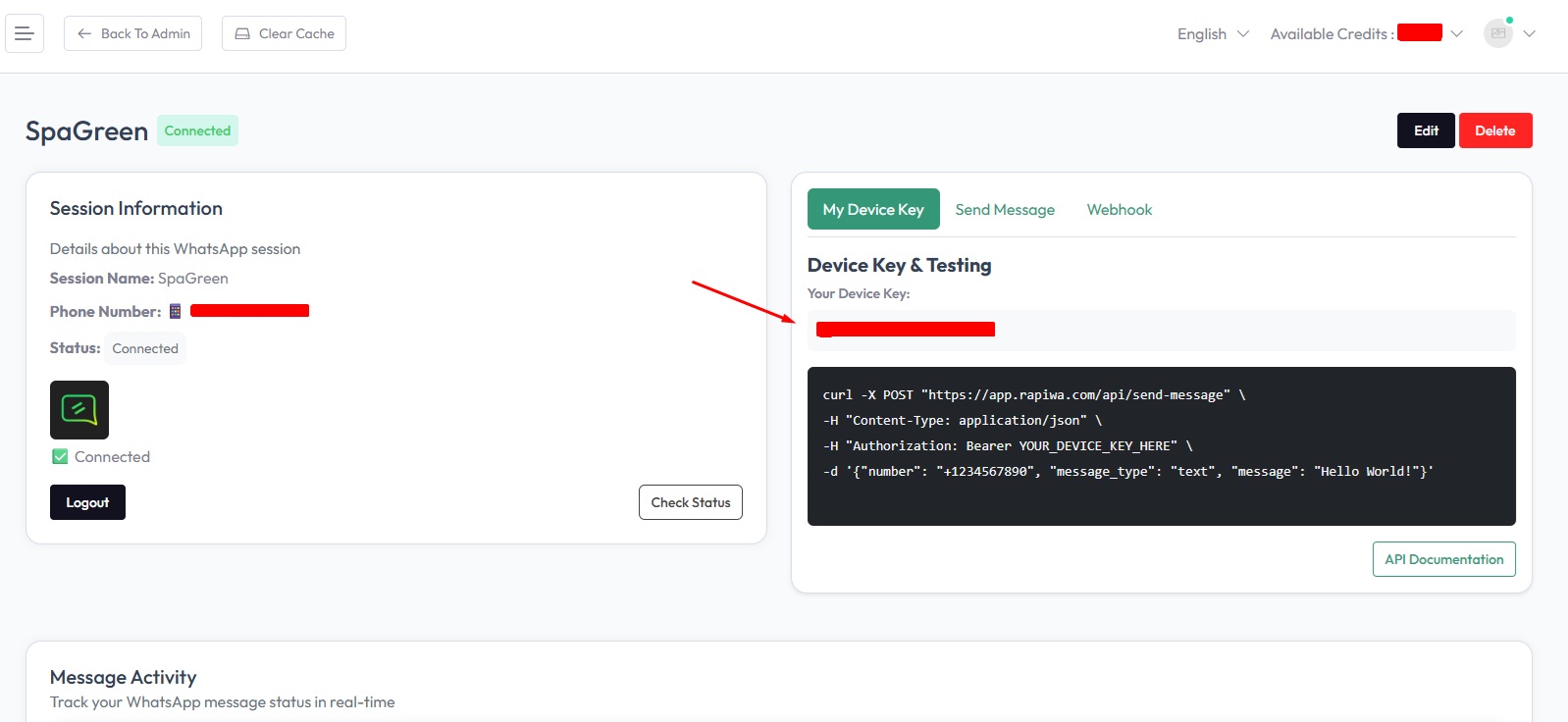Toggle the green Connected checkbox

60,457
